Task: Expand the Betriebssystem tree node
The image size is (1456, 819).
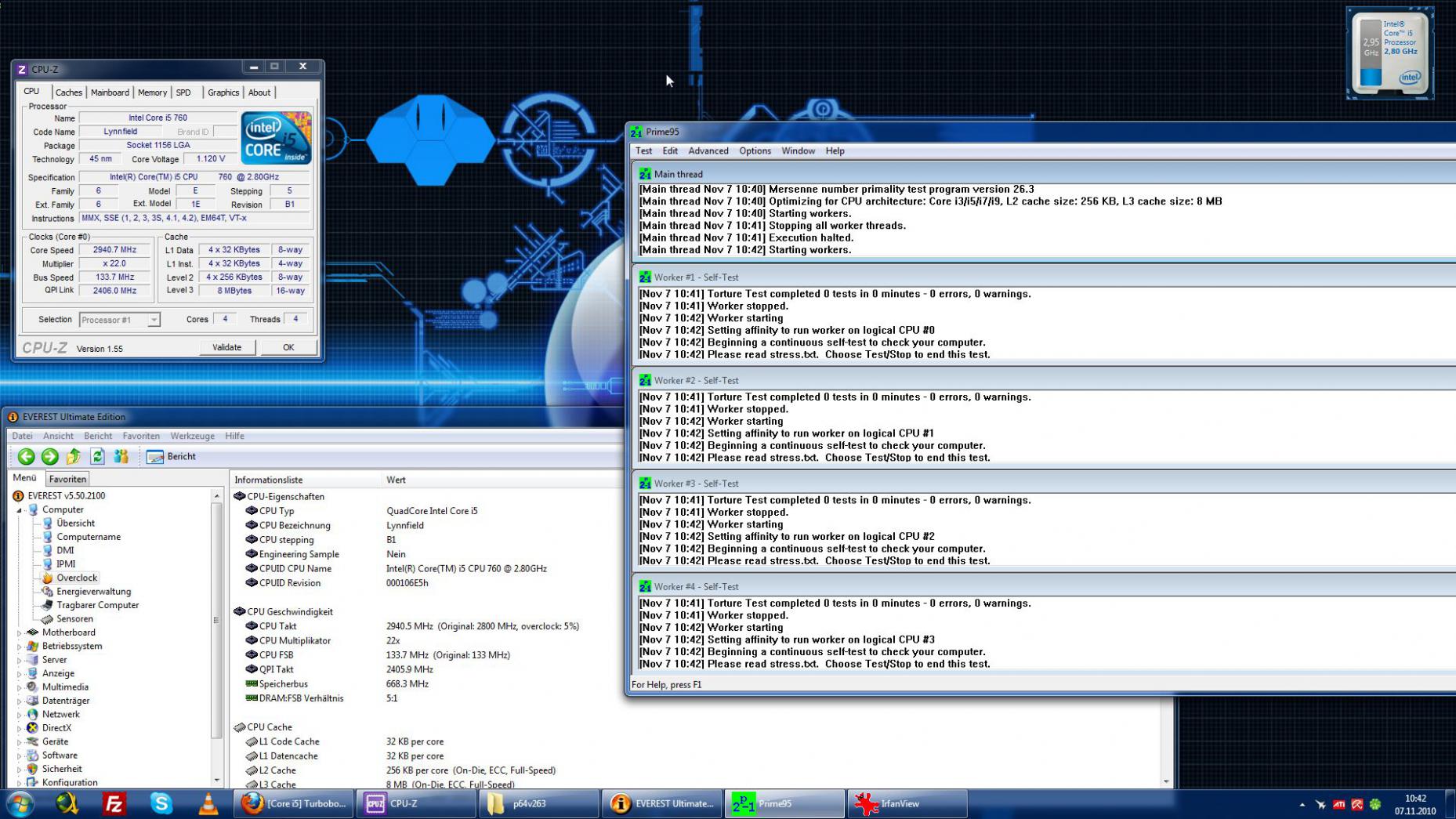Action: click(x=20, y=647)
